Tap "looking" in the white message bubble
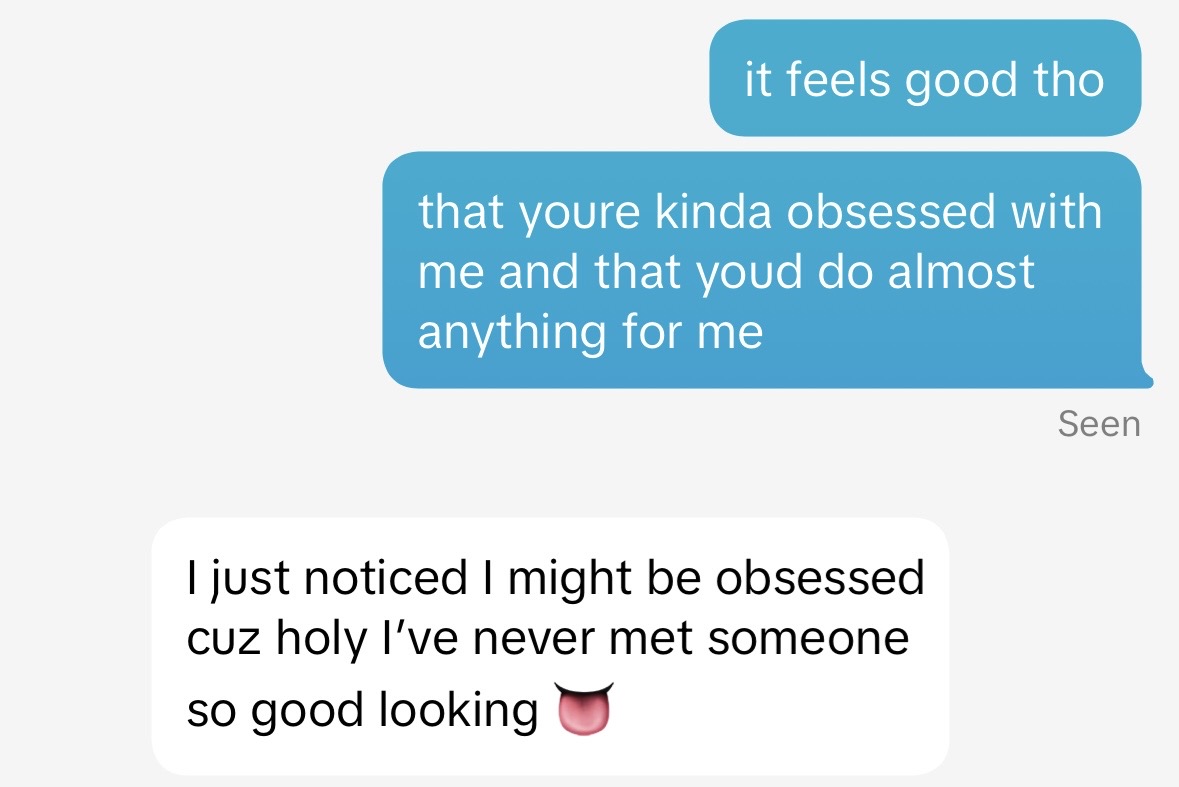This screenshot has width=1179, height=787. click(459, 711)
